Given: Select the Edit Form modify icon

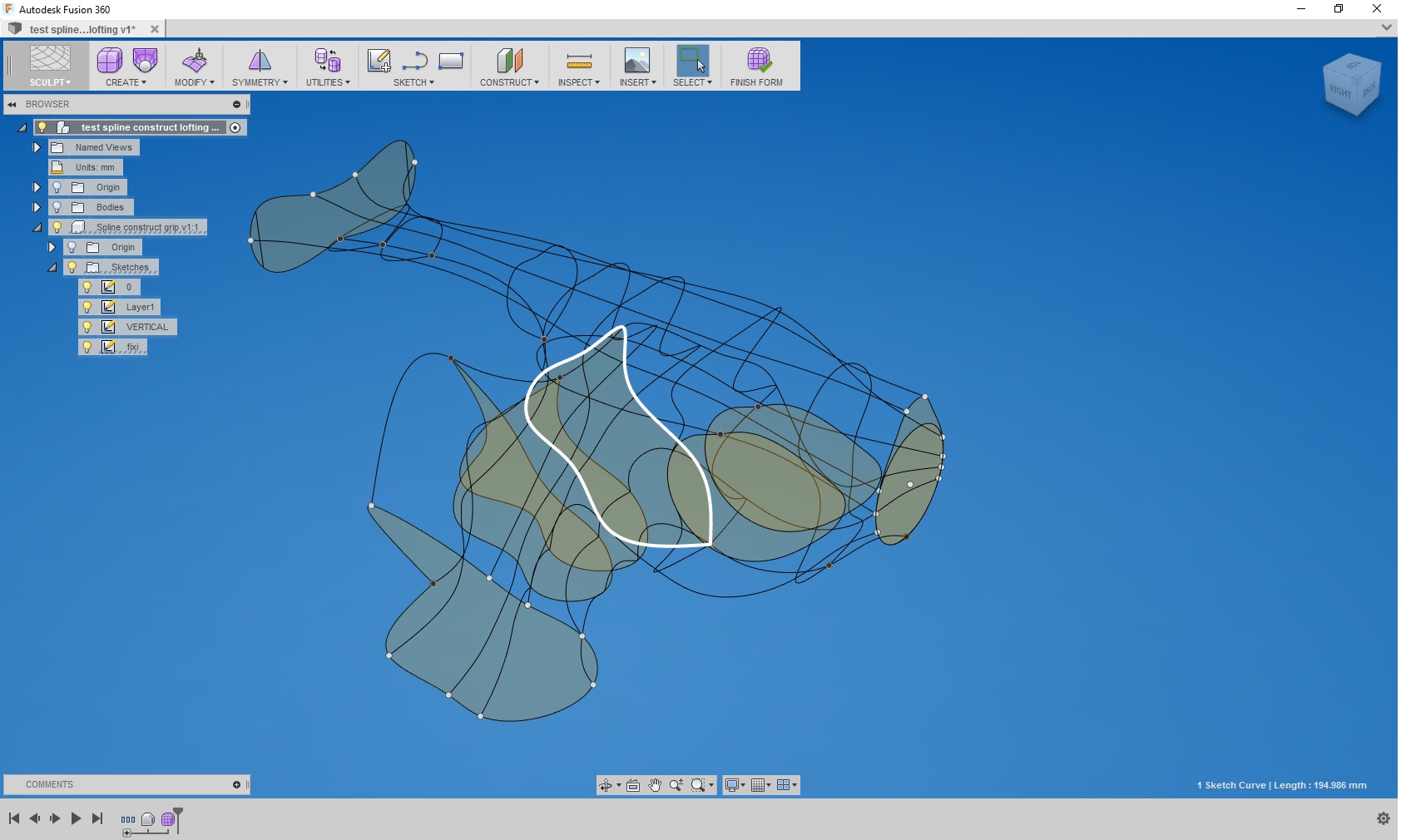Looking at the screenshot, I should tap(195, 60).
